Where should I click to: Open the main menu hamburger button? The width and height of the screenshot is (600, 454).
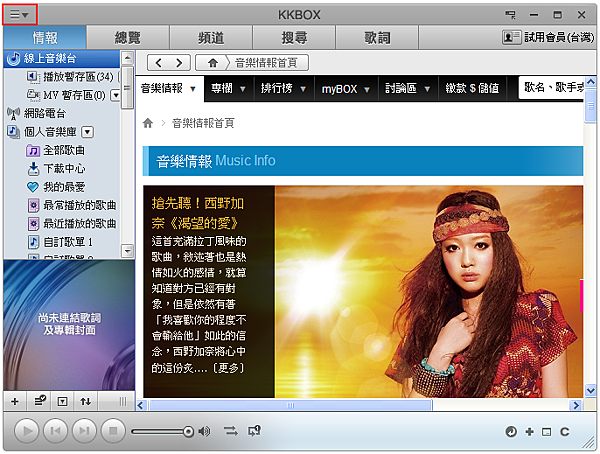[x=19, y=15]
